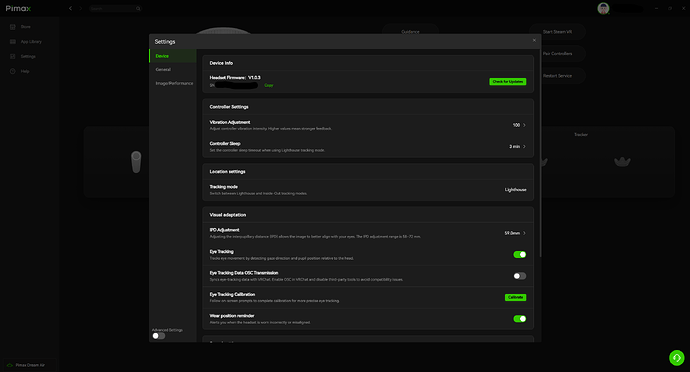Click the back navigation arrow

(70, 8)
